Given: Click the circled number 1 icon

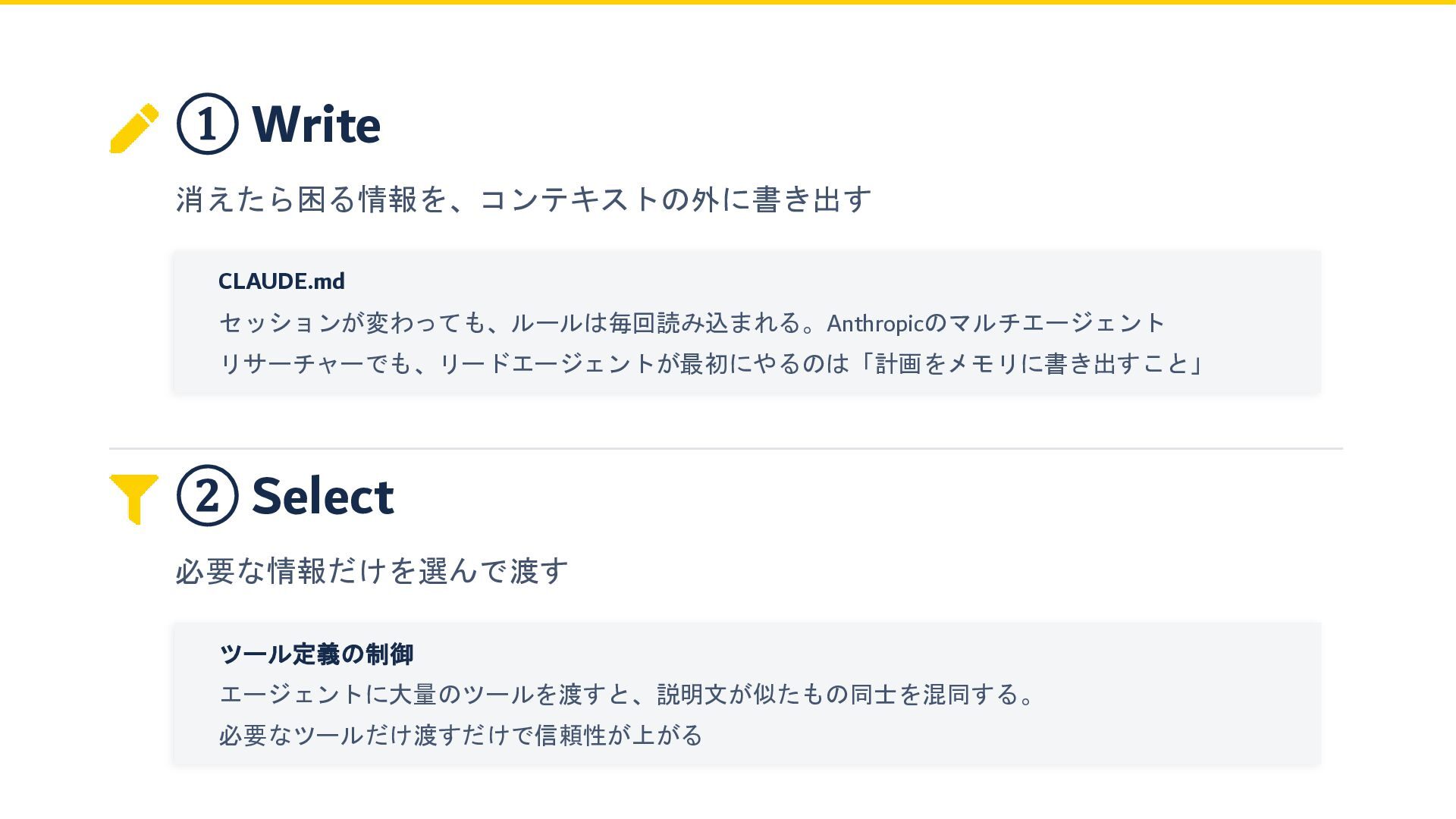Looking at the screenshot, I should [x=207, y=124].
